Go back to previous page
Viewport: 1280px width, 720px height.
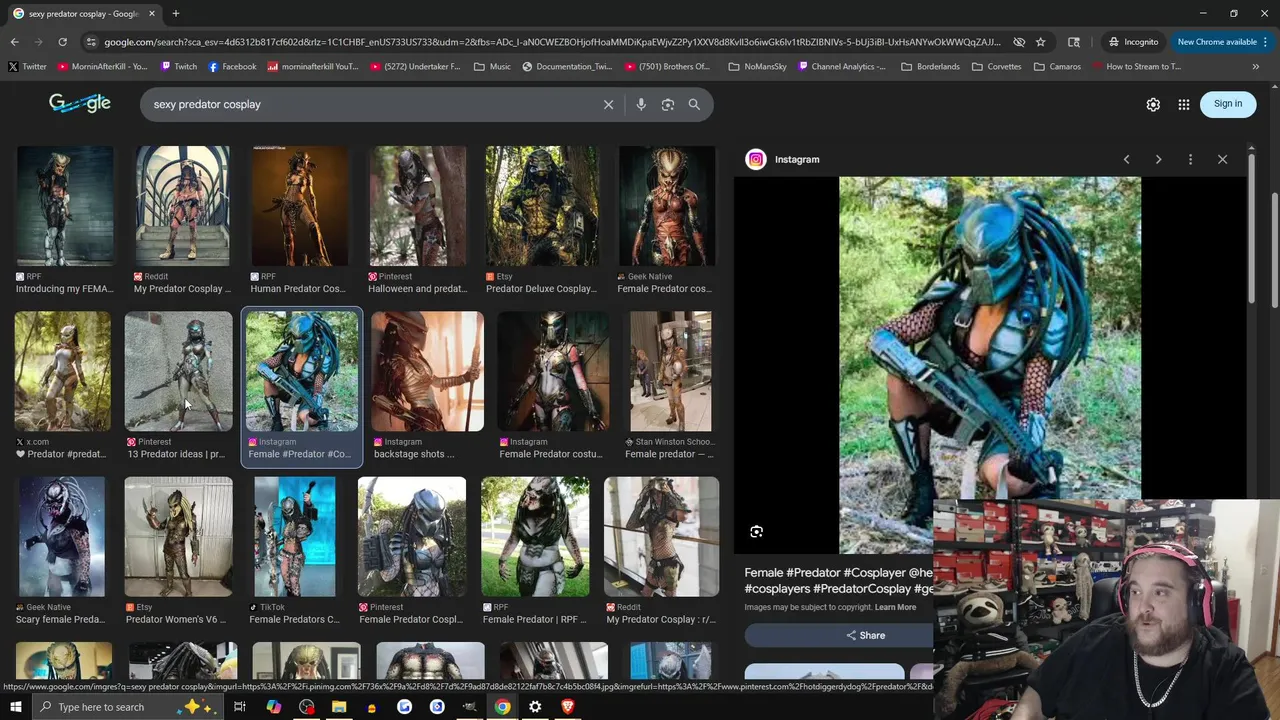pyautogui.click(x=14, y=42)
